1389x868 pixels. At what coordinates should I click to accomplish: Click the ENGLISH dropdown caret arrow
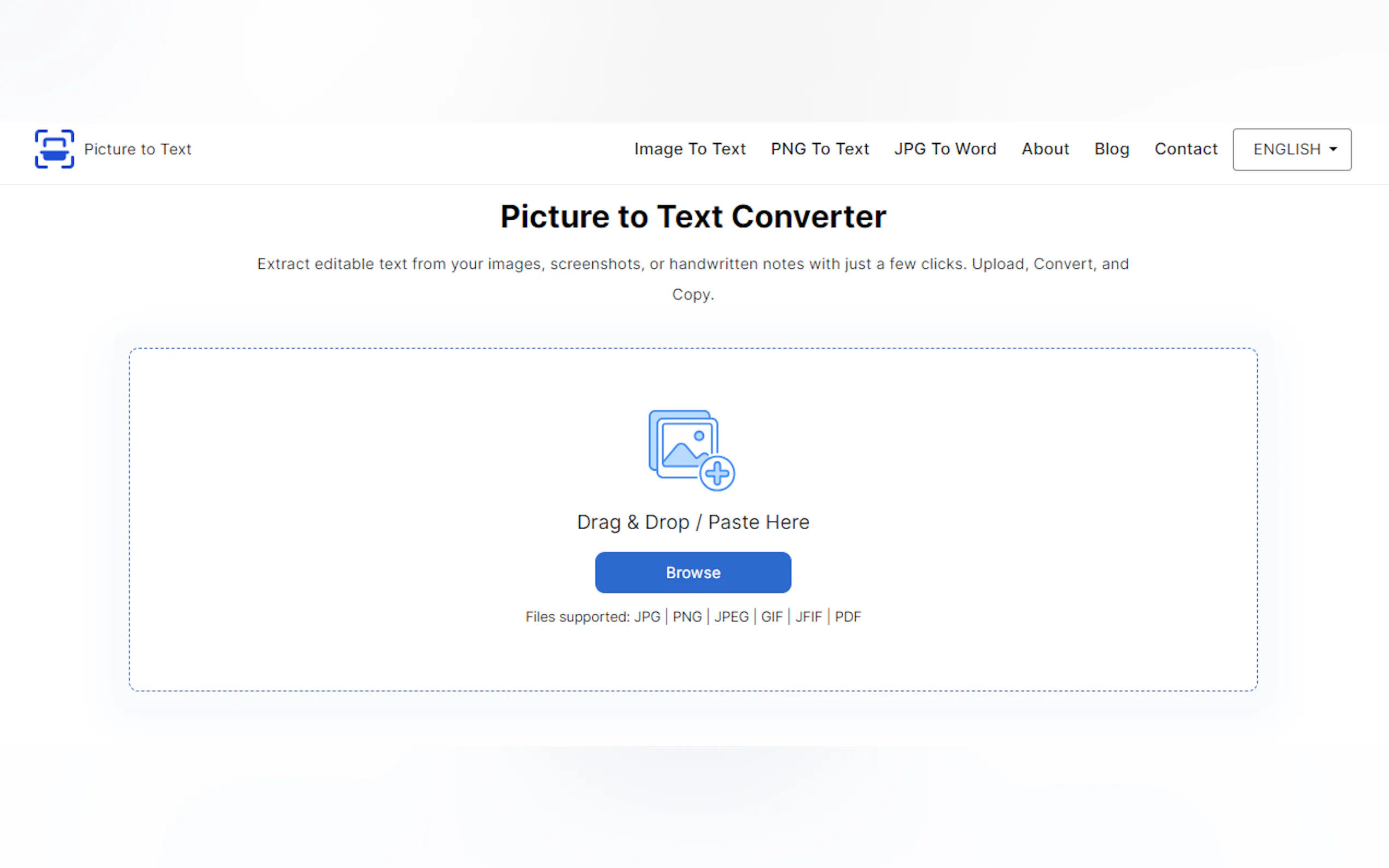(x=1333, y=149)
